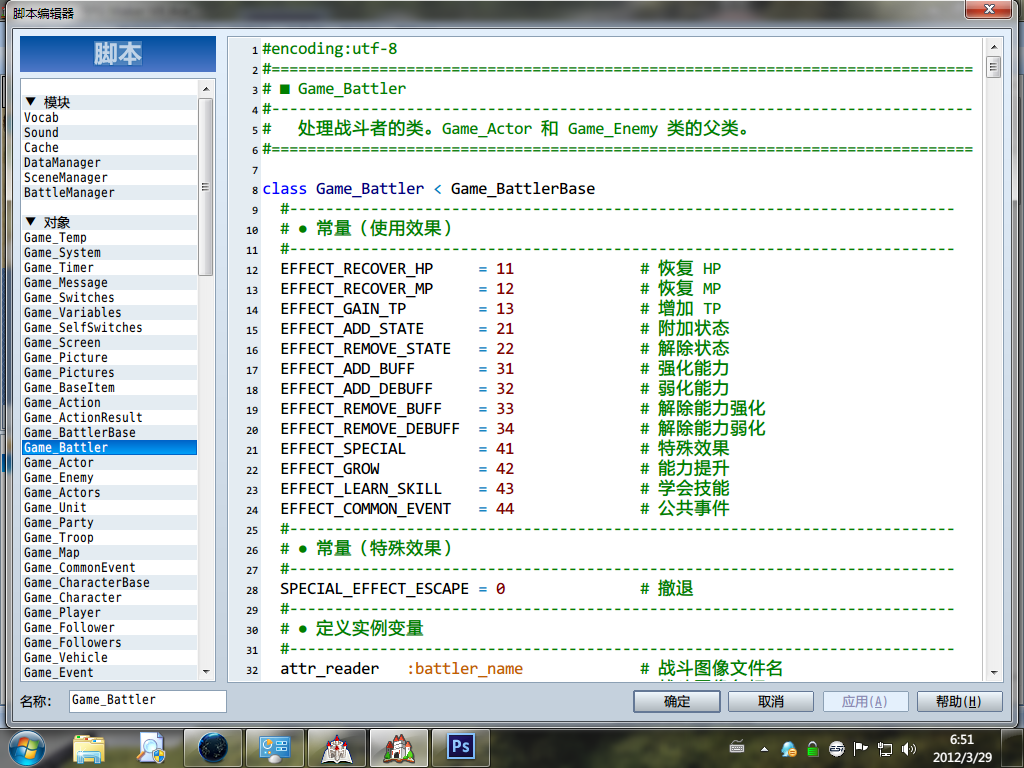Open the Windows Start menu

click(x=27, y=748)
